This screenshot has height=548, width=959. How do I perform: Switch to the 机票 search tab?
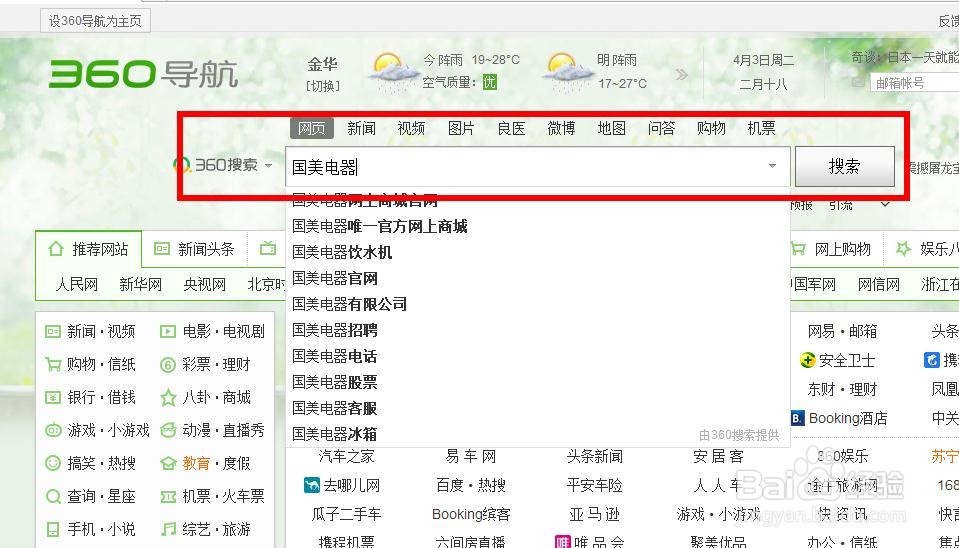pyautogui.click(x=761, y=128)
